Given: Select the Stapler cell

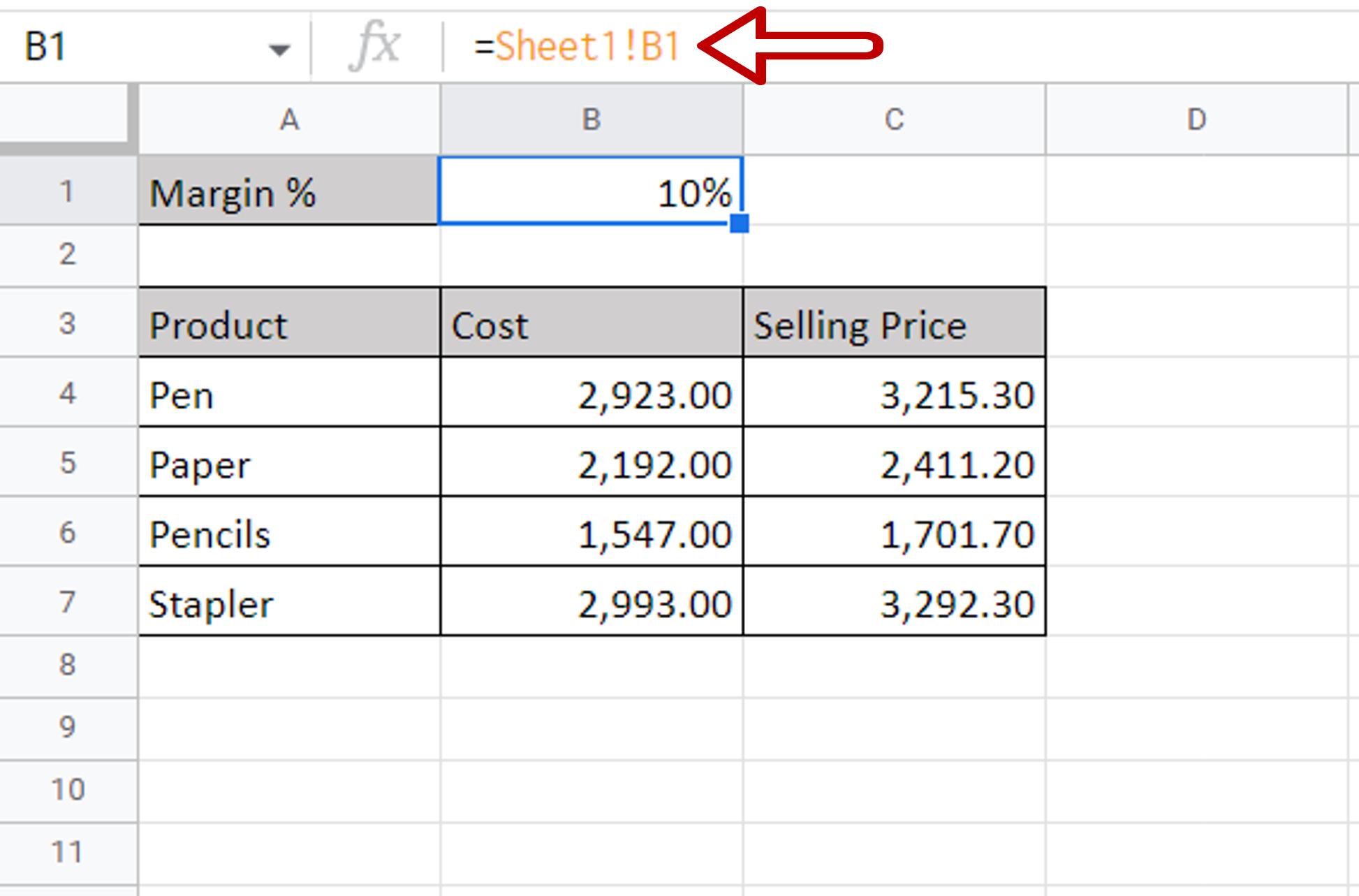Looking at the screenshot, I should coord(290,601).
